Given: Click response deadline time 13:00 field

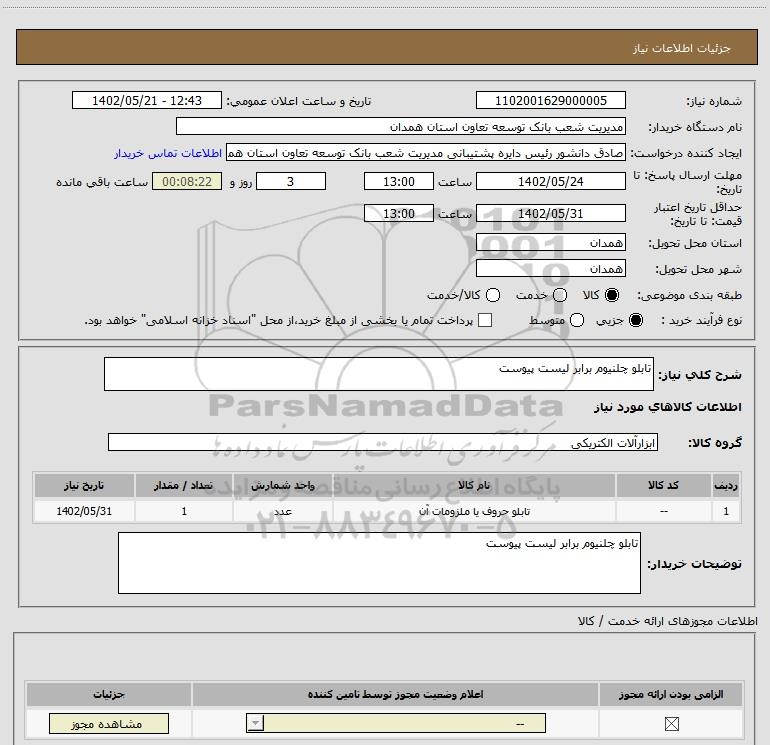Looking at the screenshot, I should [x=399, y=181].
